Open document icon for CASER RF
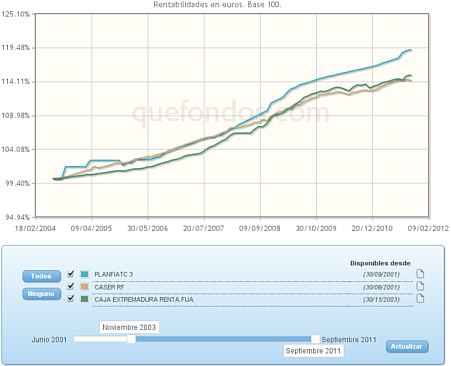 pyautogui.click(x=420, y=286)
